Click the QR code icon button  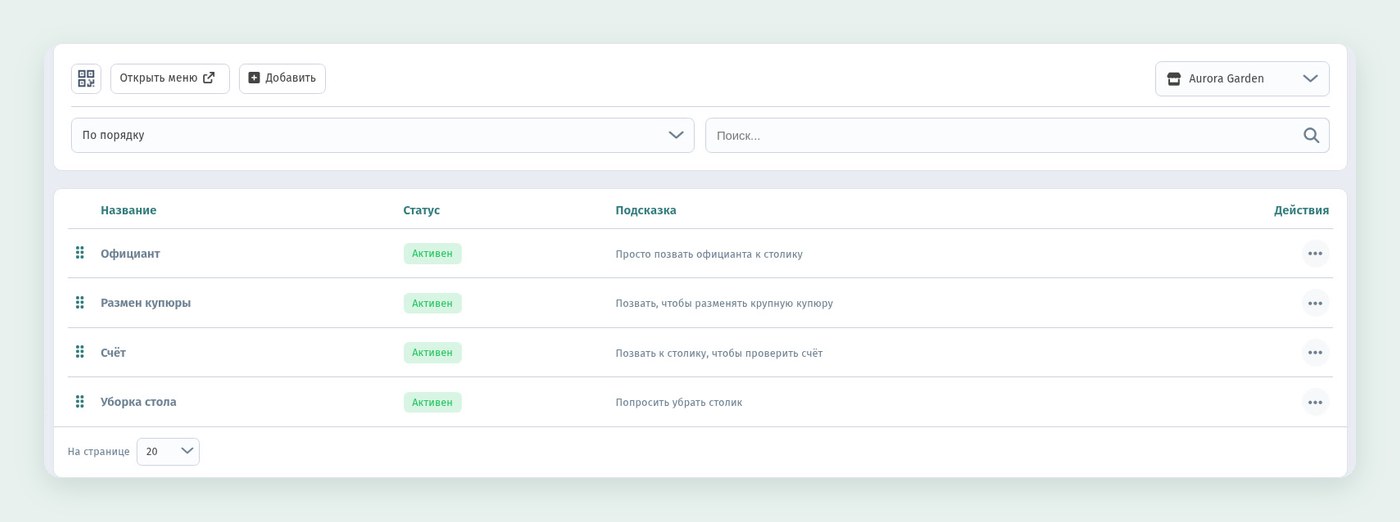[86, 78]
